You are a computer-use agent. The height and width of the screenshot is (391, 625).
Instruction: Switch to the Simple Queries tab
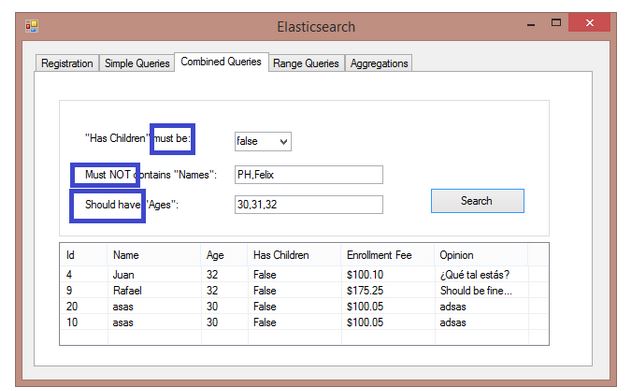coord(137,63)
